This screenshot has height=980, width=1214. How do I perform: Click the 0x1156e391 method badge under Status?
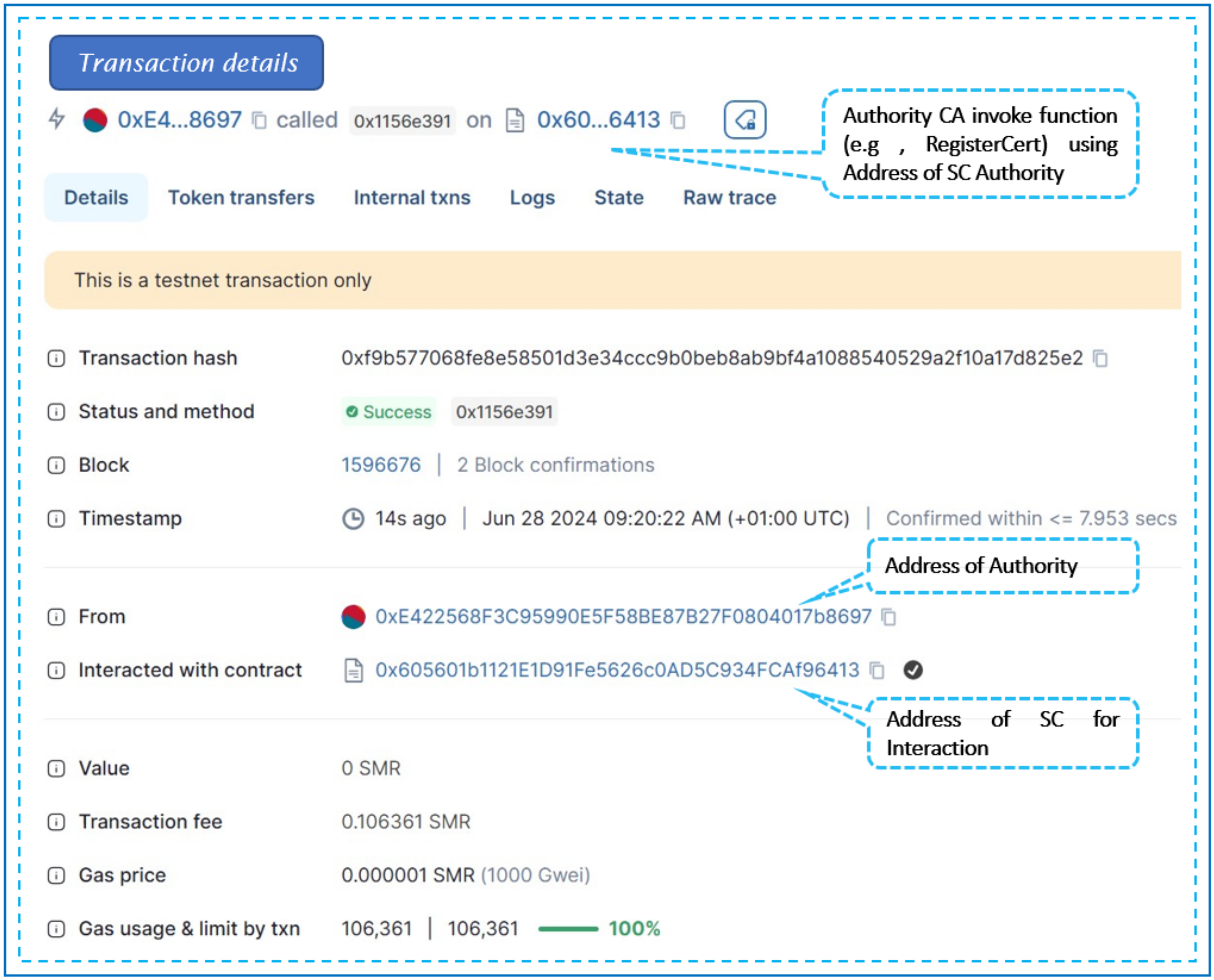(x=504, y=412)
